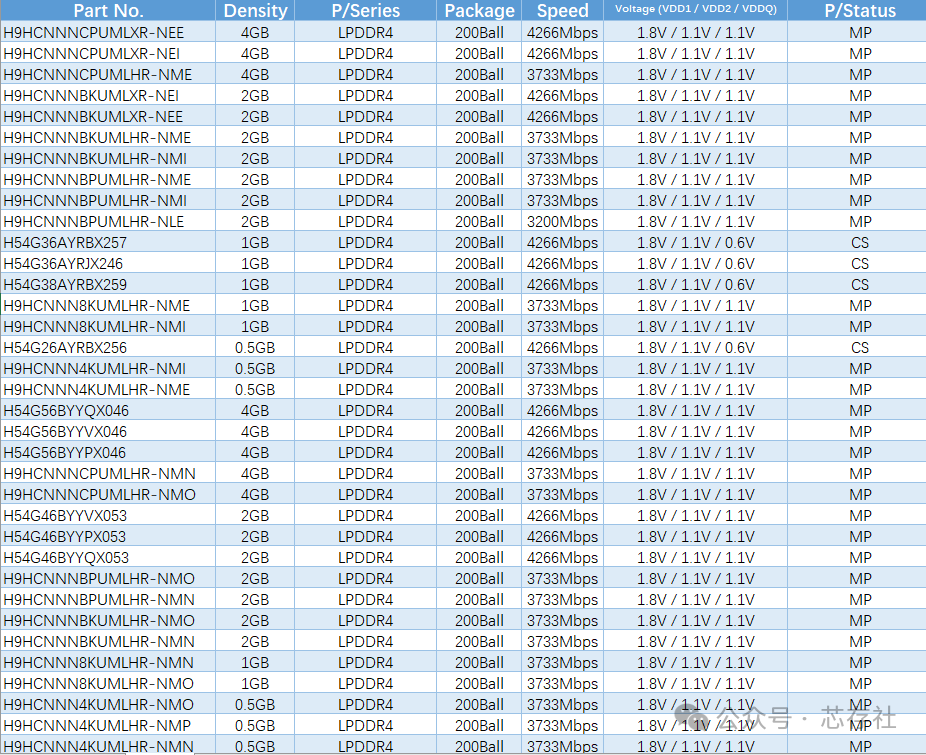926x755 pixels.
Task: Click cell H9HCNNNBKUMLHR-NME
Action: (108, 138)
